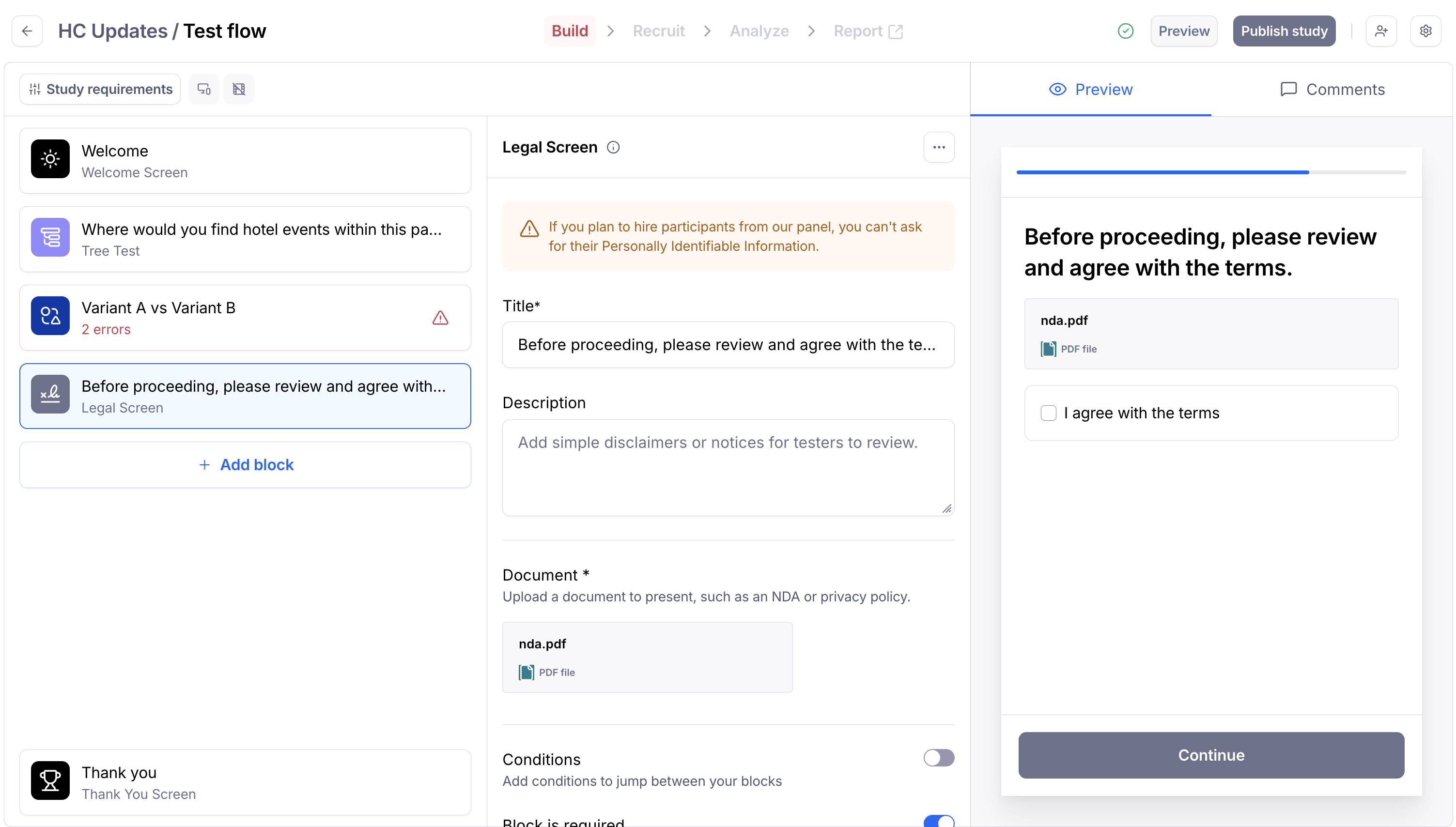Screen dimensions: 1456x827
Task: Go to the Analyze step
Action: coord(759,31)
